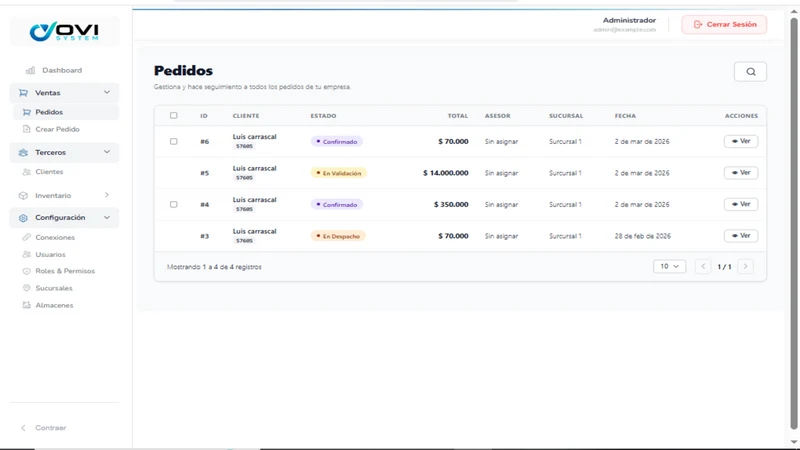Open the rows-per-page dropdown showing 10
Viewport: 800px width, 450px height.
[x=669, y=266]
